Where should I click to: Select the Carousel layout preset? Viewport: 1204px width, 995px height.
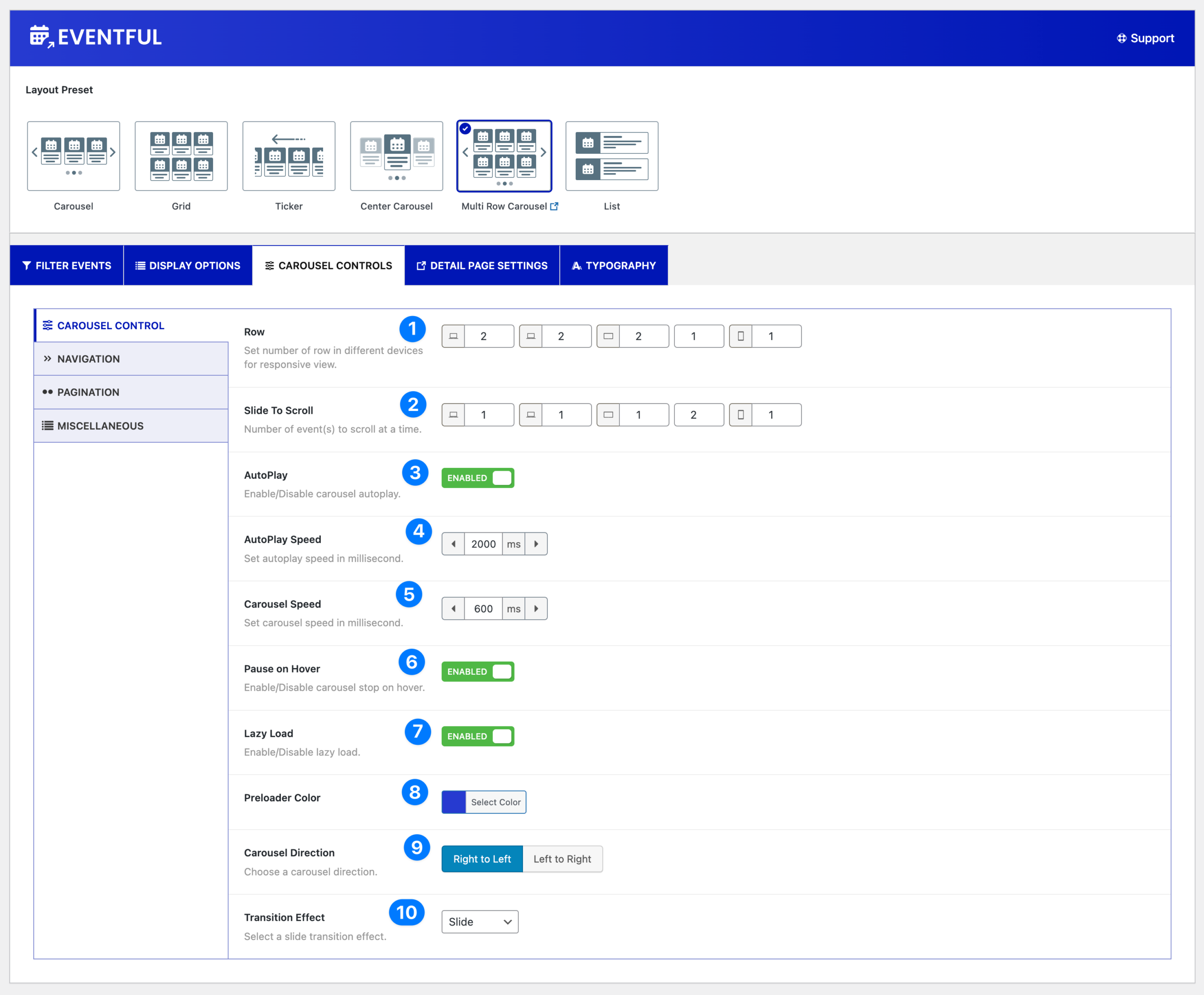[73, 156]
